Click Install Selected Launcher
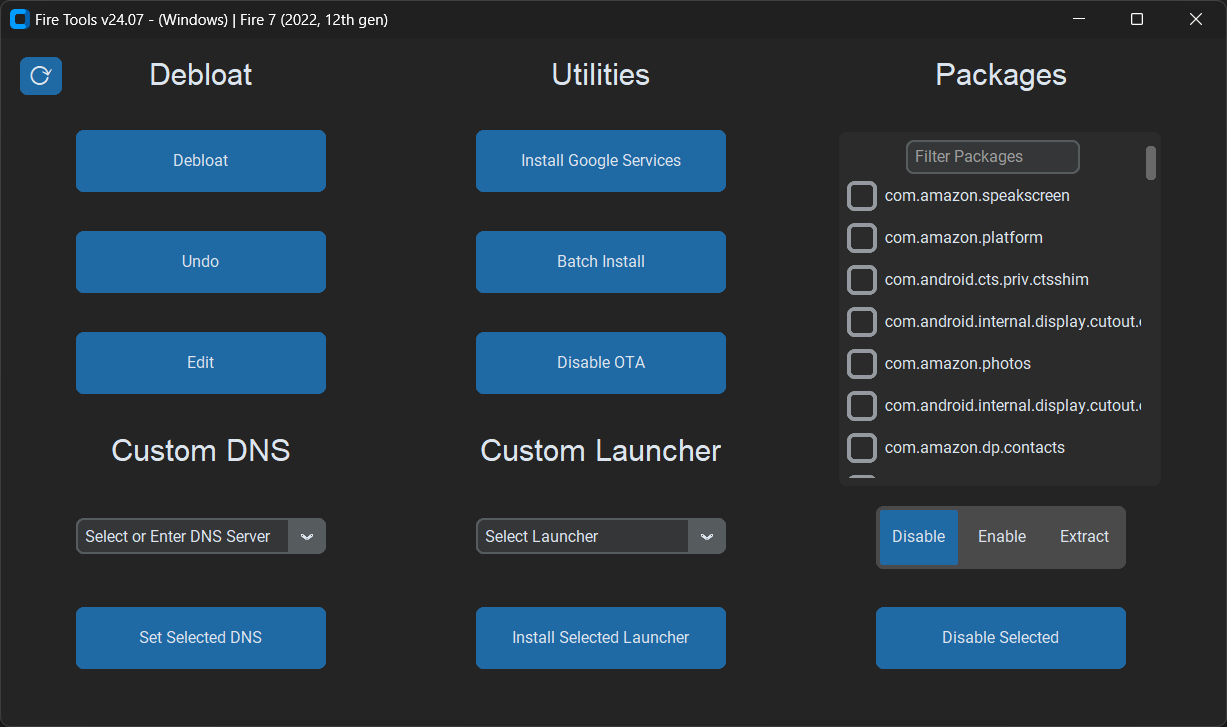Screen dimensions: 1227x727 click(601, 638)
